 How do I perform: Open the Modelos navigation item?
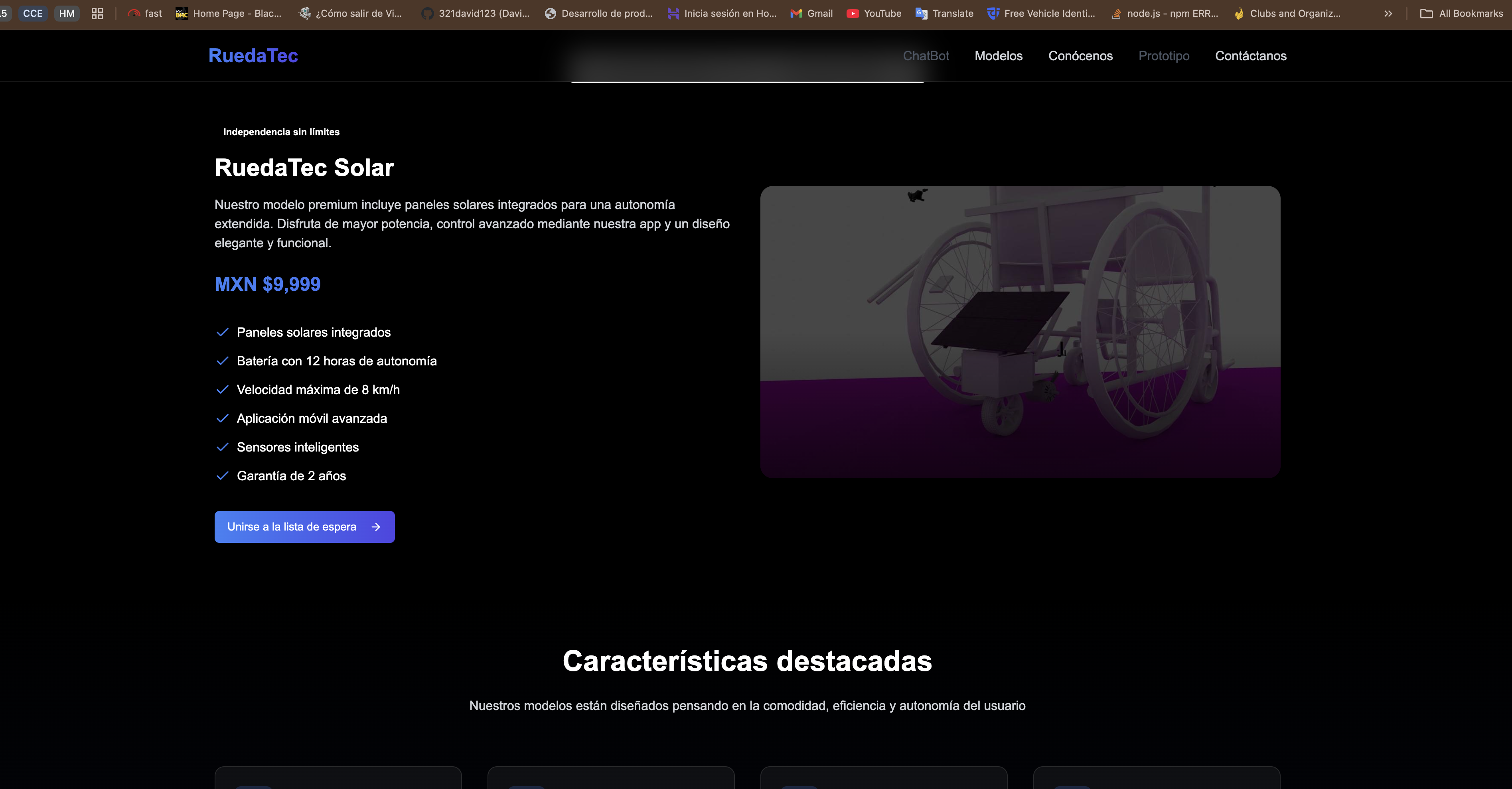pos(999,56)
